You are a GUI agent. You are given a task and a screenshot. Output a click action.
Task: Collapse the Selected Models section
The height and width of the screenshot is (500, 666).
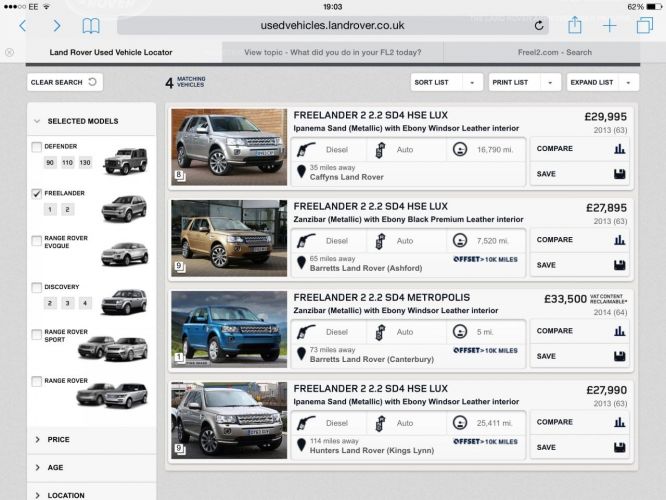tap(91, 121)
